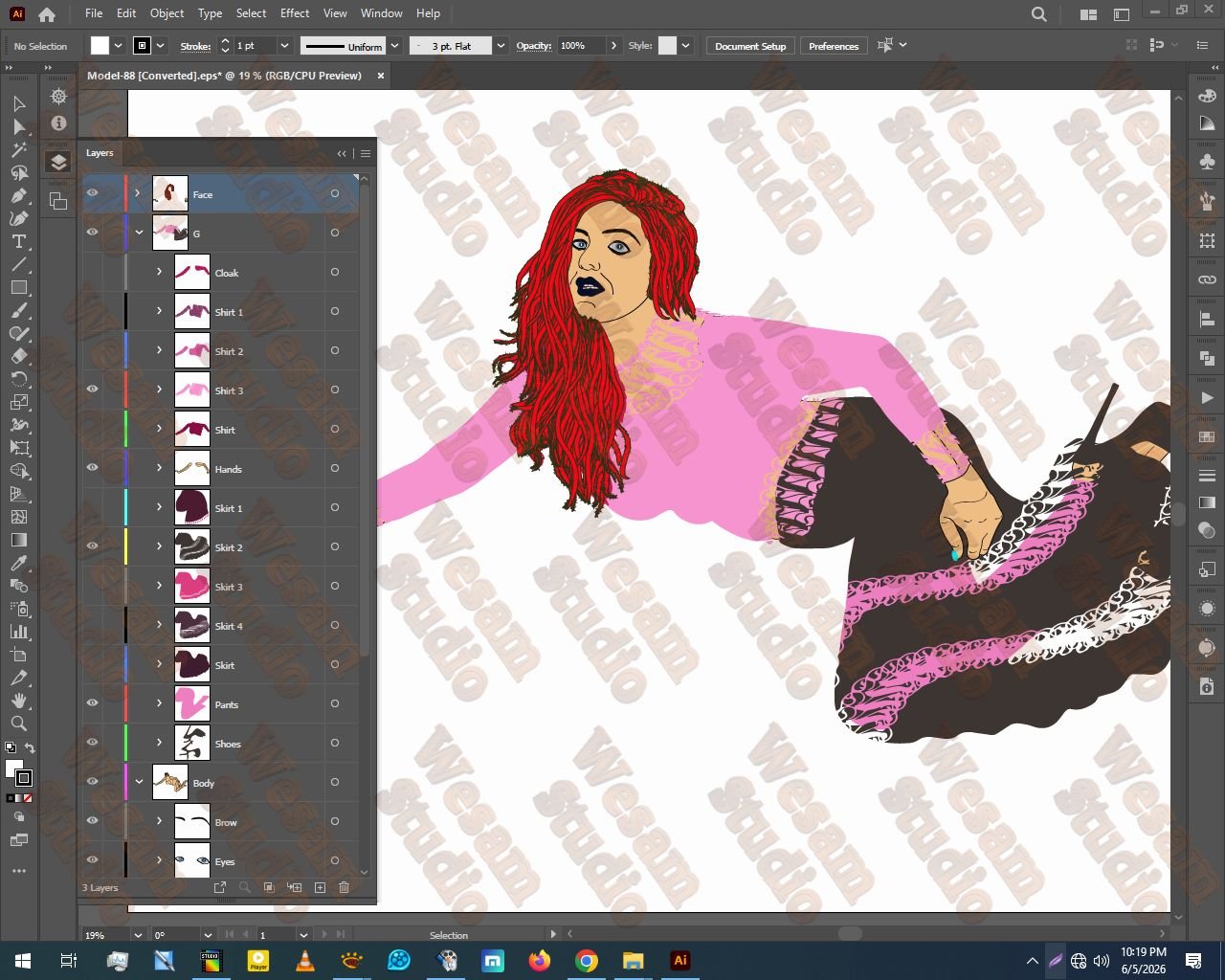Select the Rectangle tool
Screen dimensions: 1225x980
[19, 287]
